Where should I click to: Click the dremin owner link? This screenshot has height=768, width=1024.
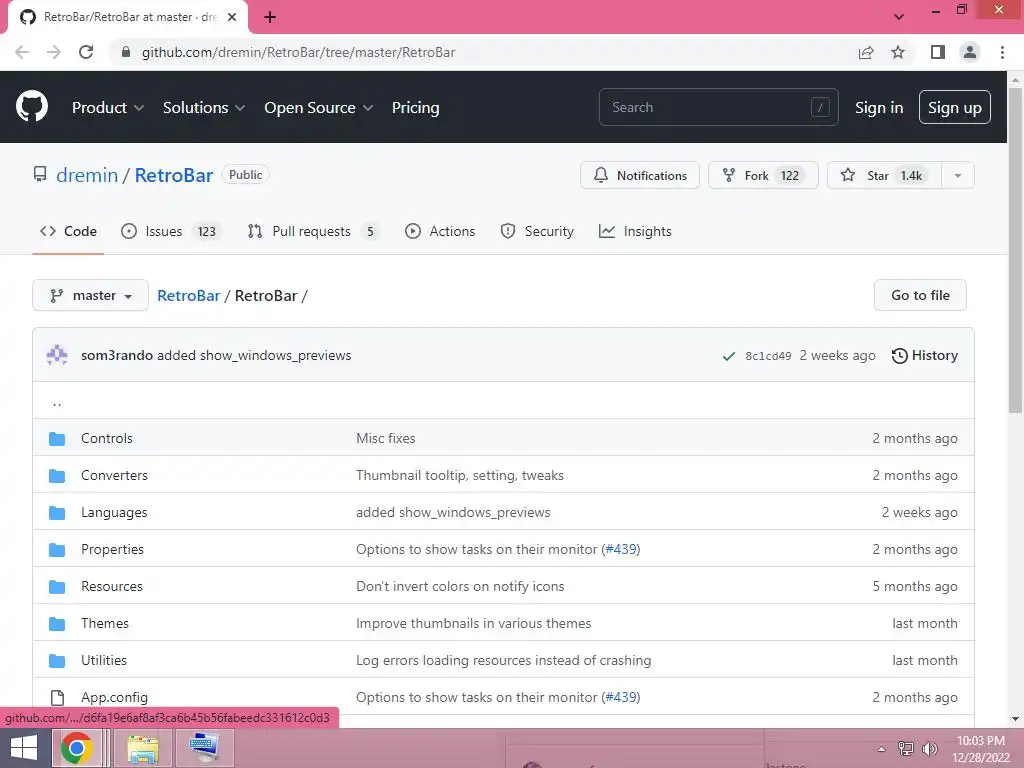pos(87,175)
